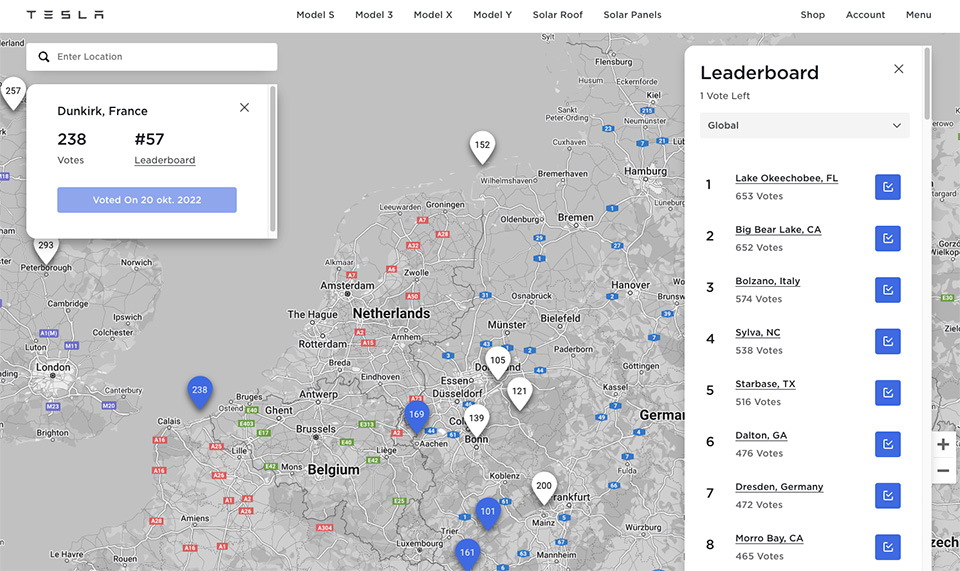Open Morro Bay, CA link

(769, 538)
